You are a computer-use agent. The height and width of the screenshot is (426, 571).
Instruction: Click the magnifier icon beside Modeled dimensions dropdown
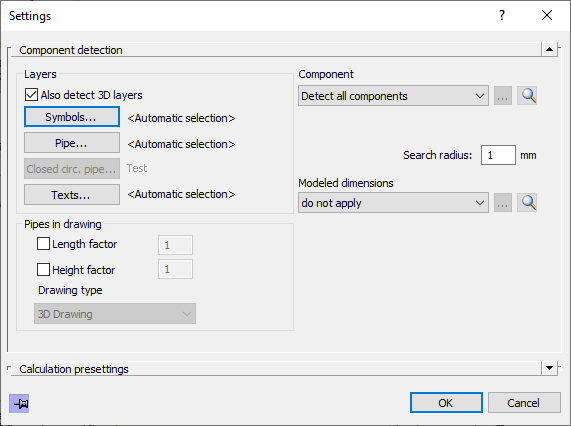[527, 202]
